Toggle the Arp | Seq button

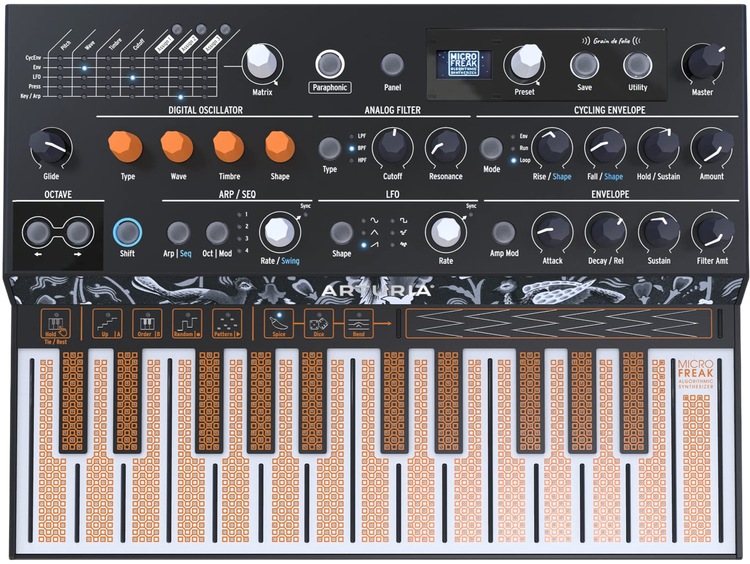click(x=178, y=233)
